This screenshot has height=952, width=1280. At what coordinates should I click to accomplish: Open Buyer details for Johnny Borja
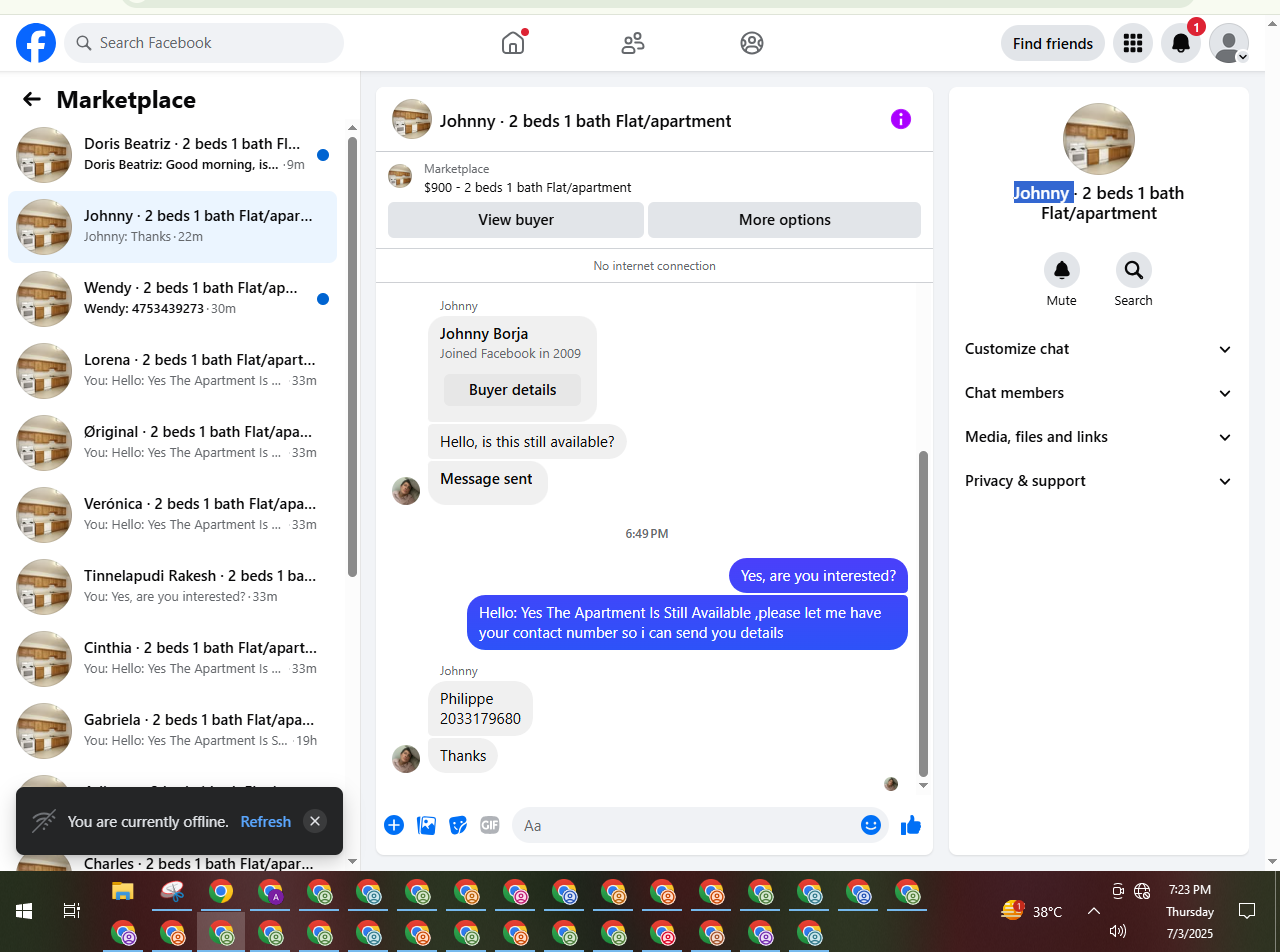pos(513,390)
